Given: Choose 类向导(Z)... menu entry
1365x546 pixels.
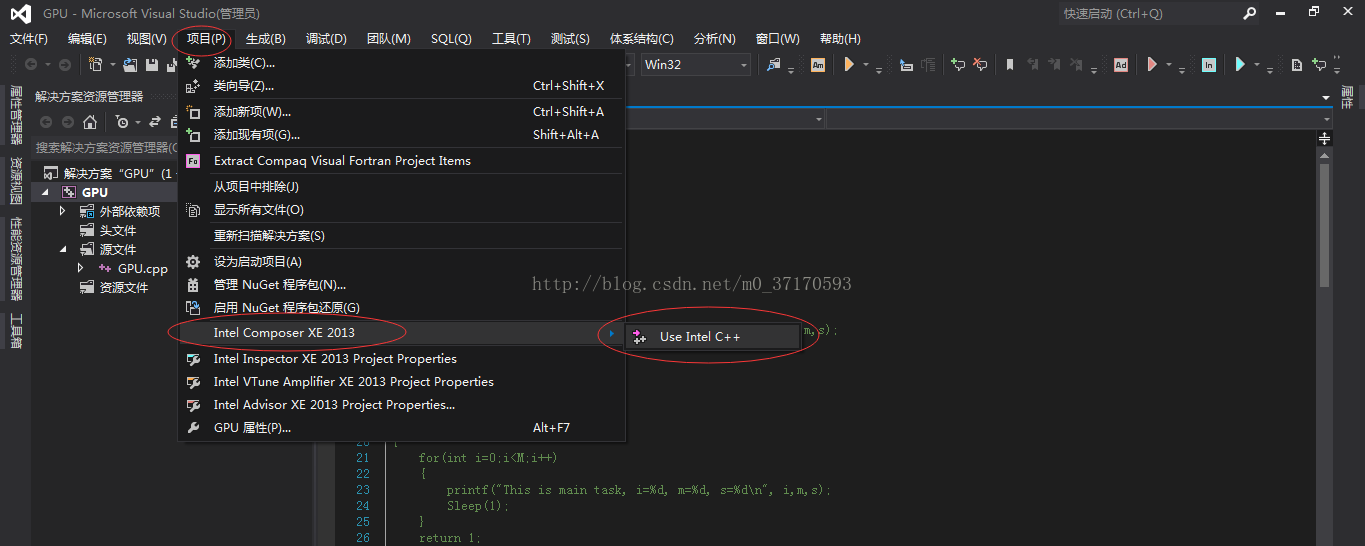Looking at the screenshot, I should pyautogui.click(x=401, y=86).
